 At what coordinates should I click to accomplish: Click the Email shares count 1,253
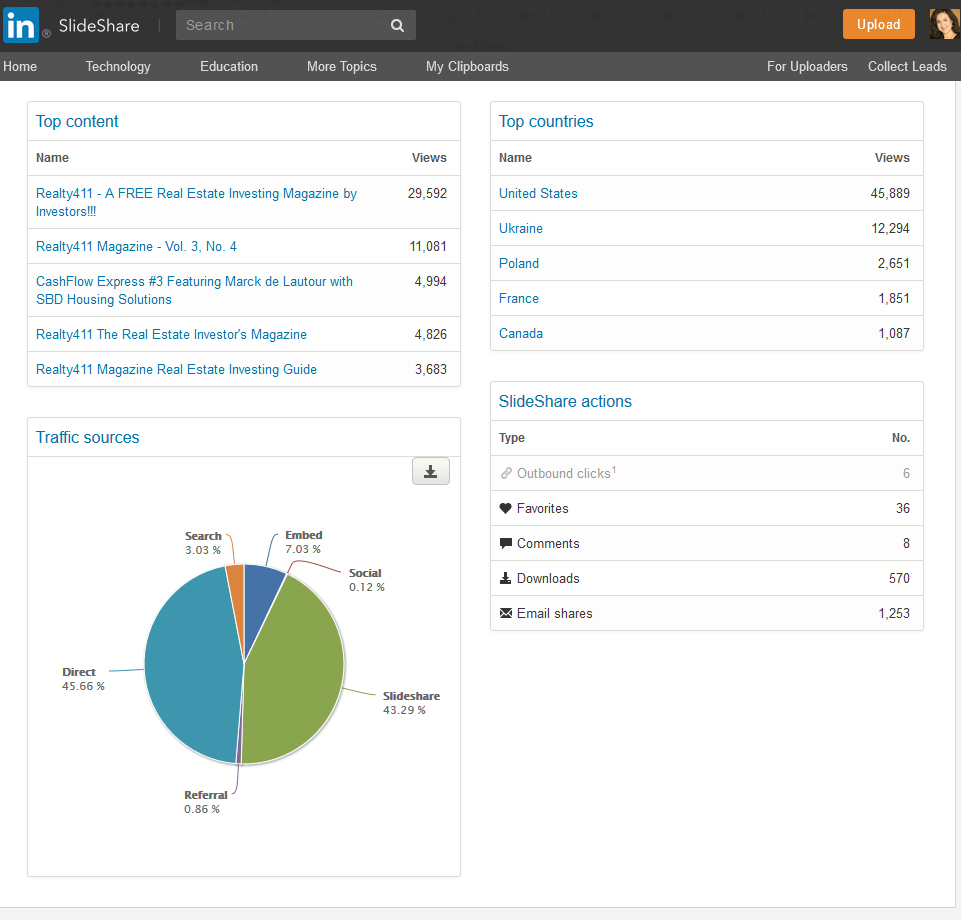[894, 614]
